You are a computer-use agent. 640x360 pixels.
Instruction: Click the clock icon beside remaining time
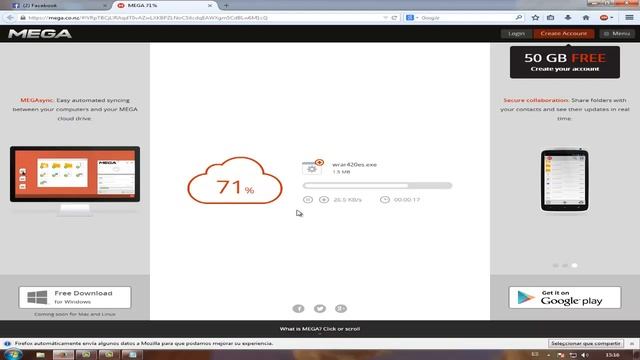coord(384,200)
